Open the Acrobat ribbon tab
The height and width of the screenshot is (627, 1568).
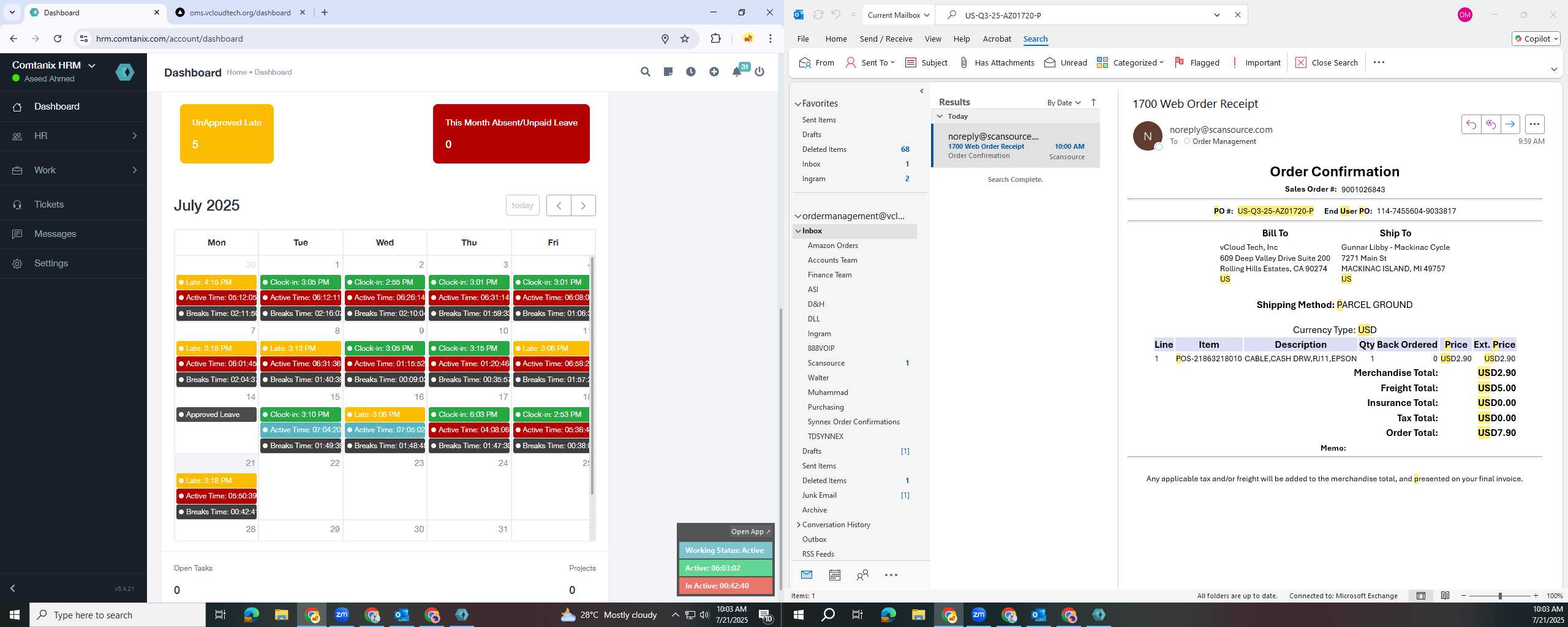(997, 39)
